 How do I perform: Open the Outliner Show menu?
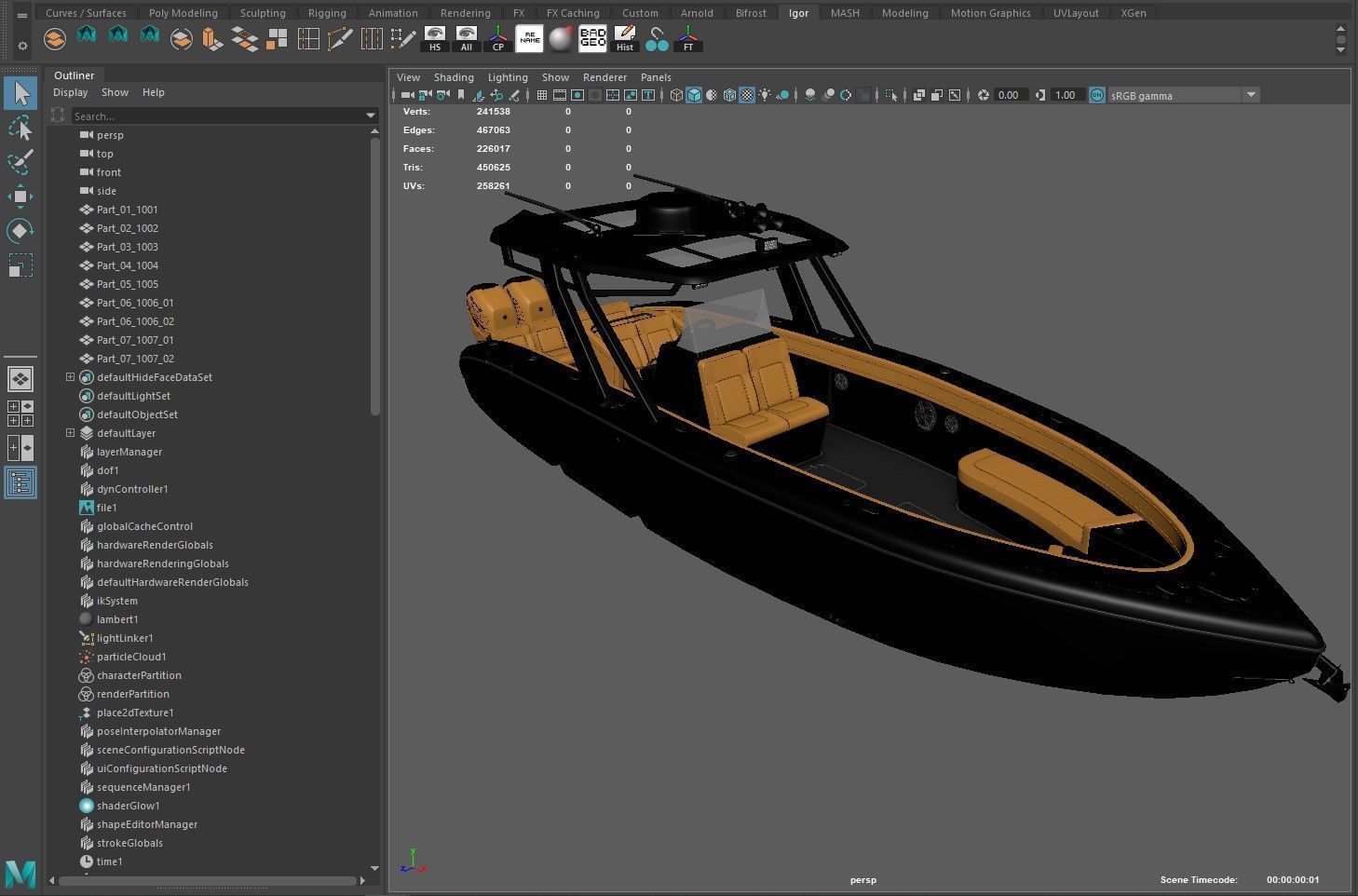point(115,92)
